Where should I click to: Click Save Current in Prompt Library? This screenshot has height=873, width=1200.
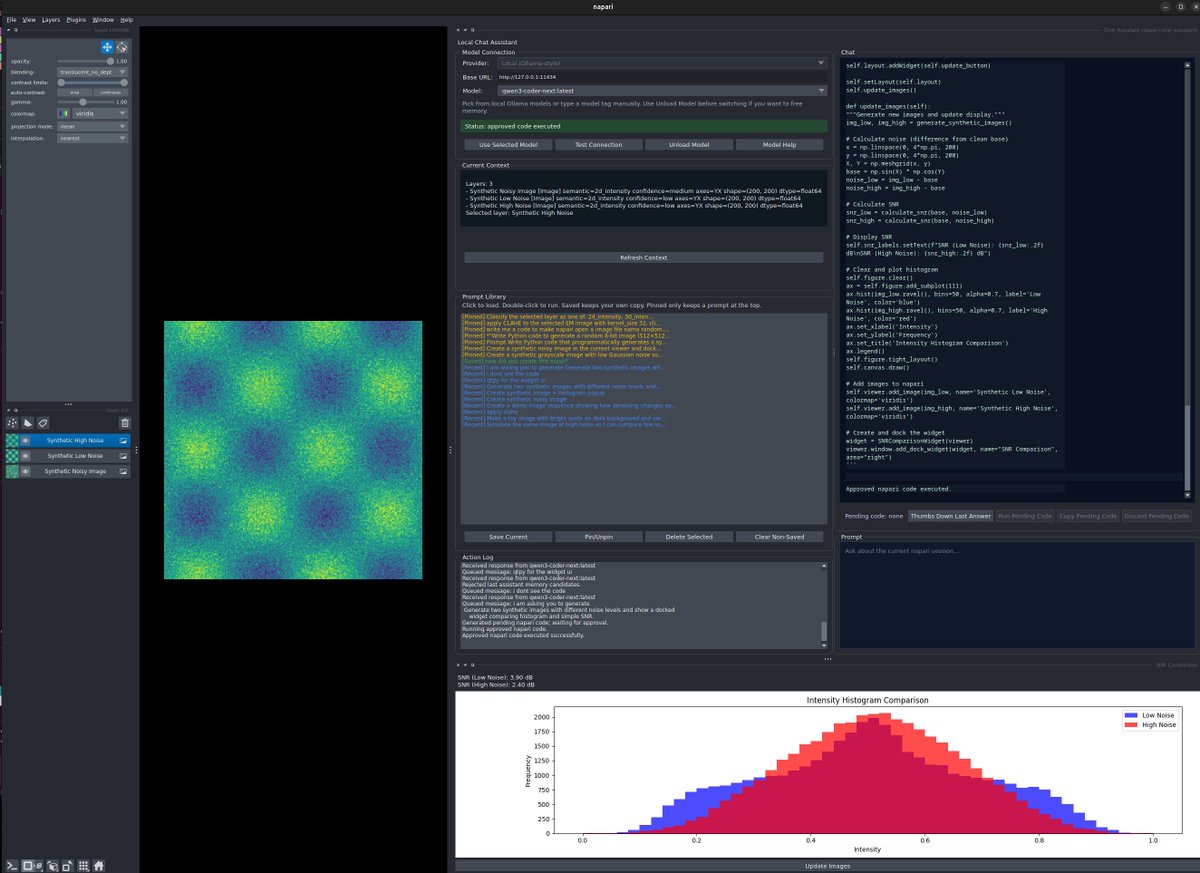click(x=508, y=537)
